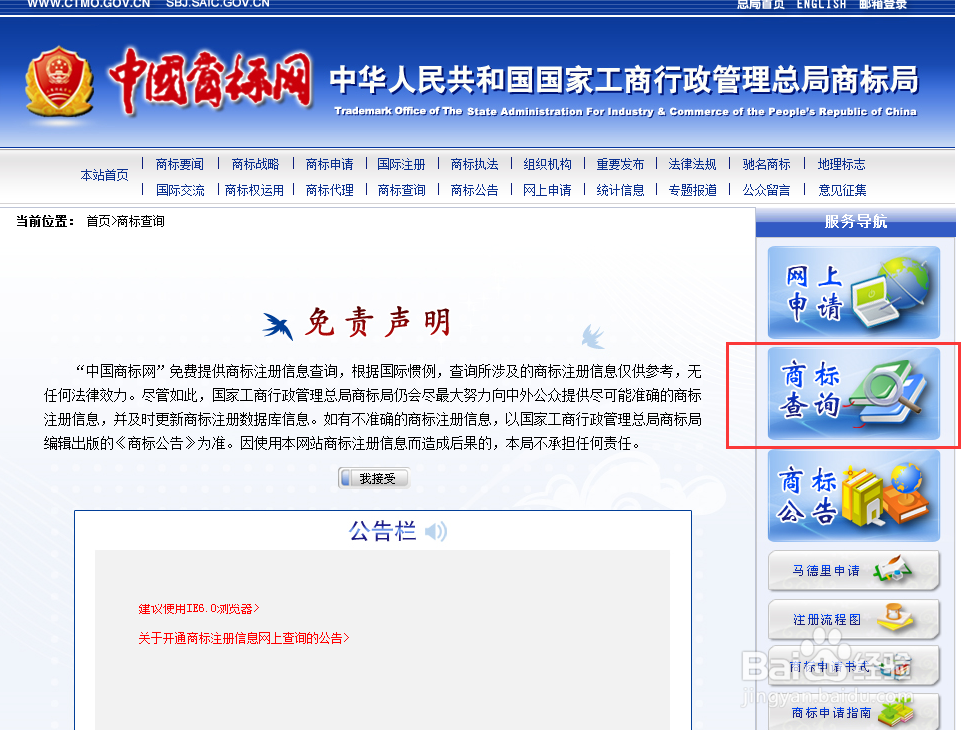Open 关于开通商标注册信息网上查询的公告 link
The image size is (966, 730).
pos(244,638)
